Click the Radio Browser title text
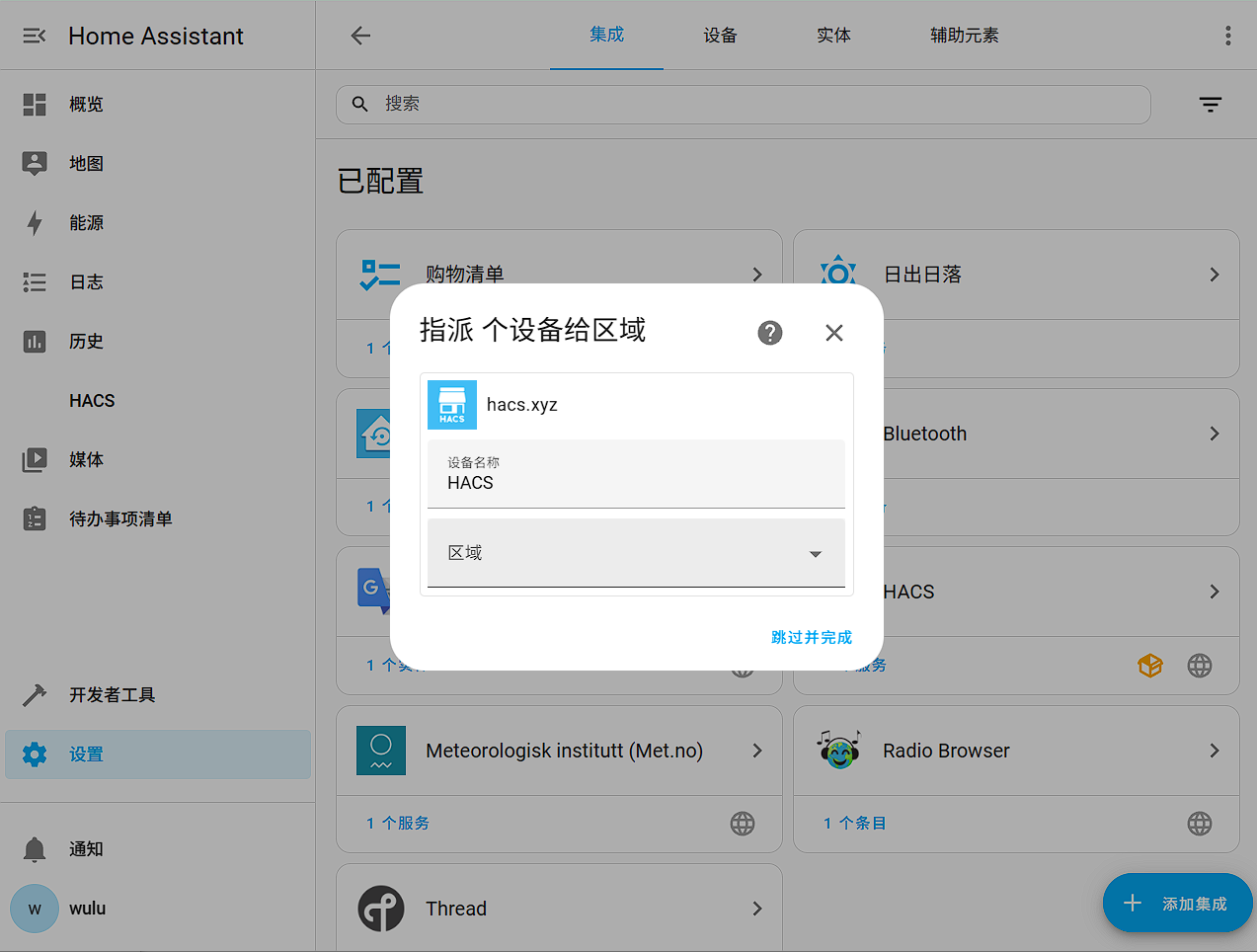1257x952 pixels. coord(946,751)
